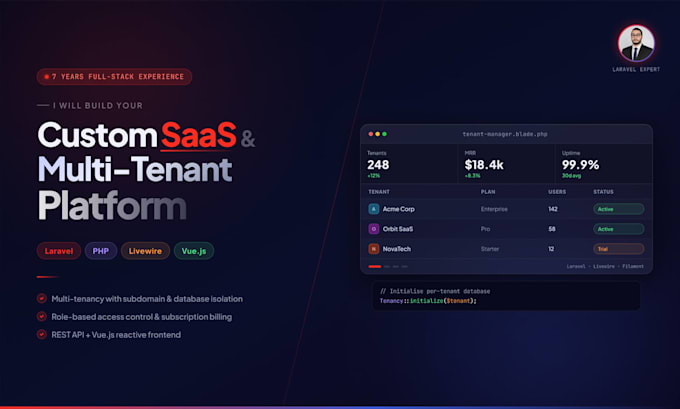Click the Enterprise plan cell
Screen dimensions: 680x409
[494, 209]
